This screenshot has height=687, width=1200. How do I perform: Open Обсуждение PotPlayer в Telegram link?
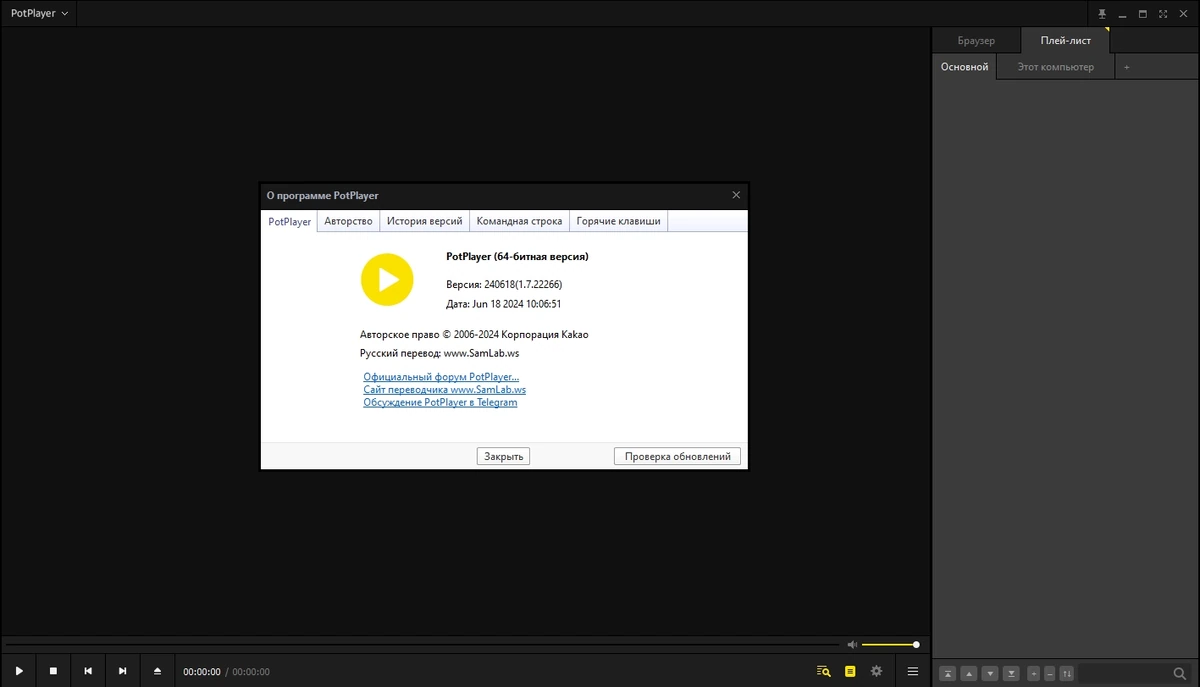click(x=440, y=402)
